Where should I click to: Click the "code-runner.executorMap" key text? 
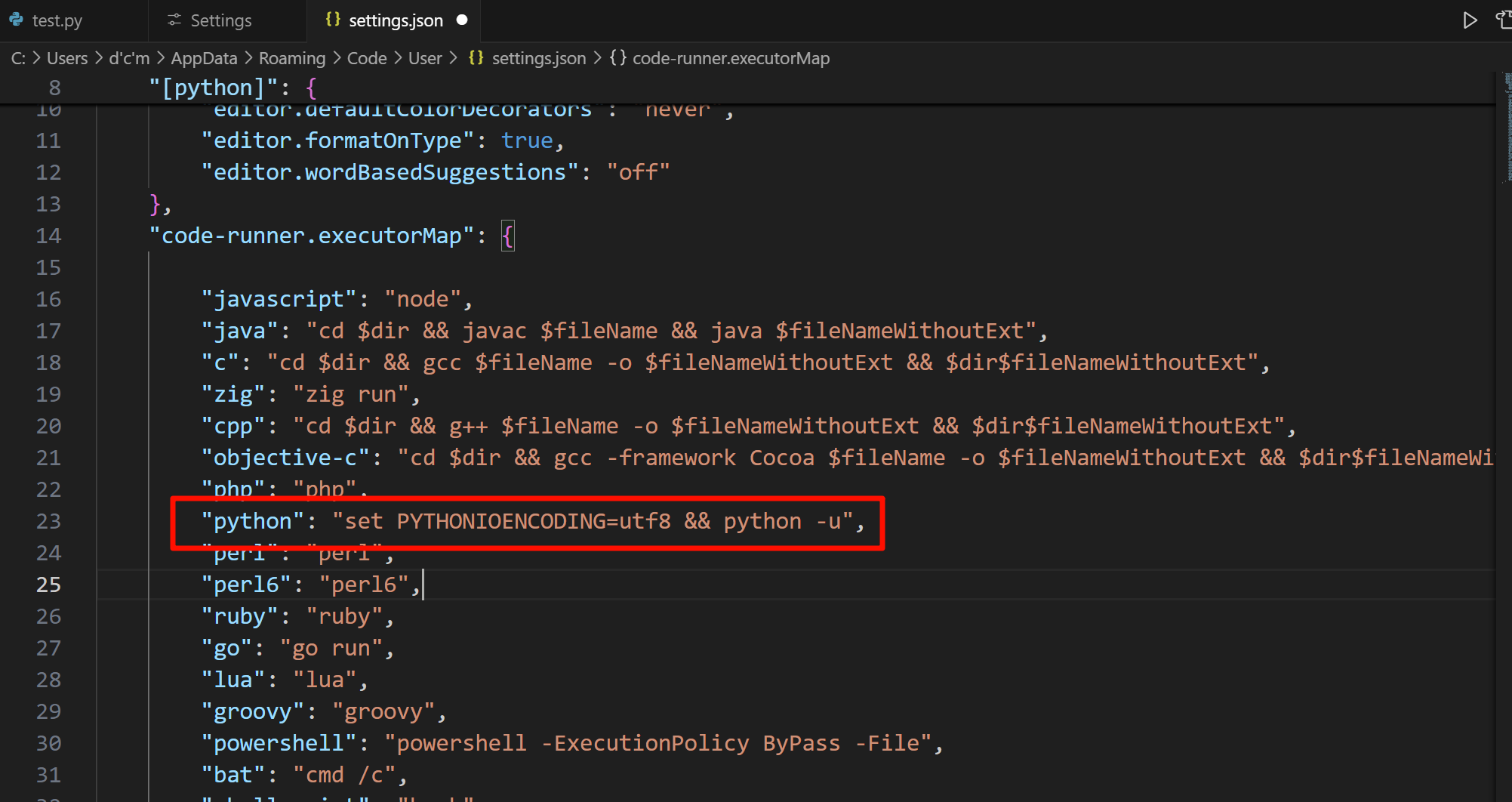(312, 236)
